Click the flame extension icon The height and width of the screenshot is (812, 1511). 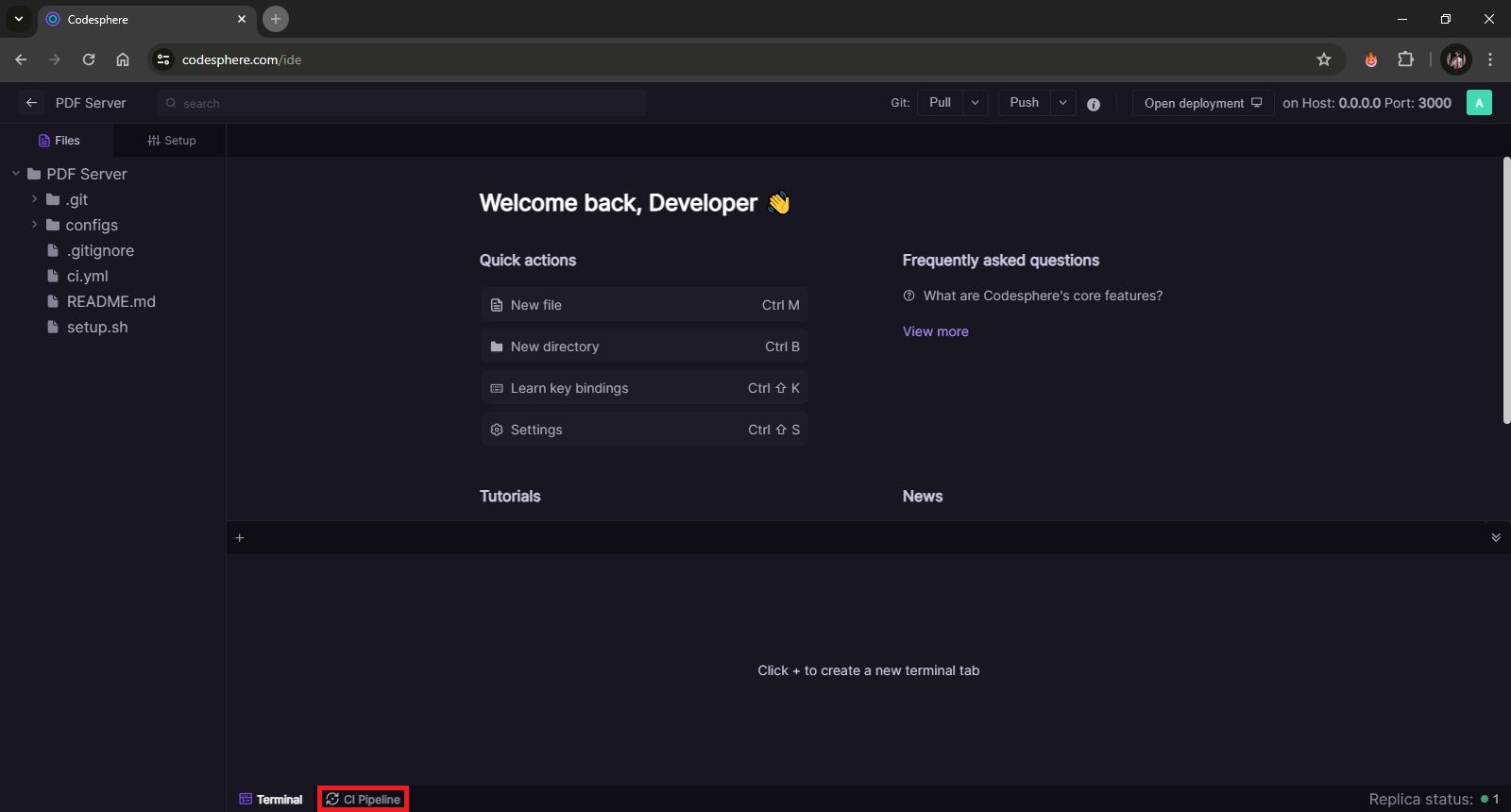(1371, 59)
